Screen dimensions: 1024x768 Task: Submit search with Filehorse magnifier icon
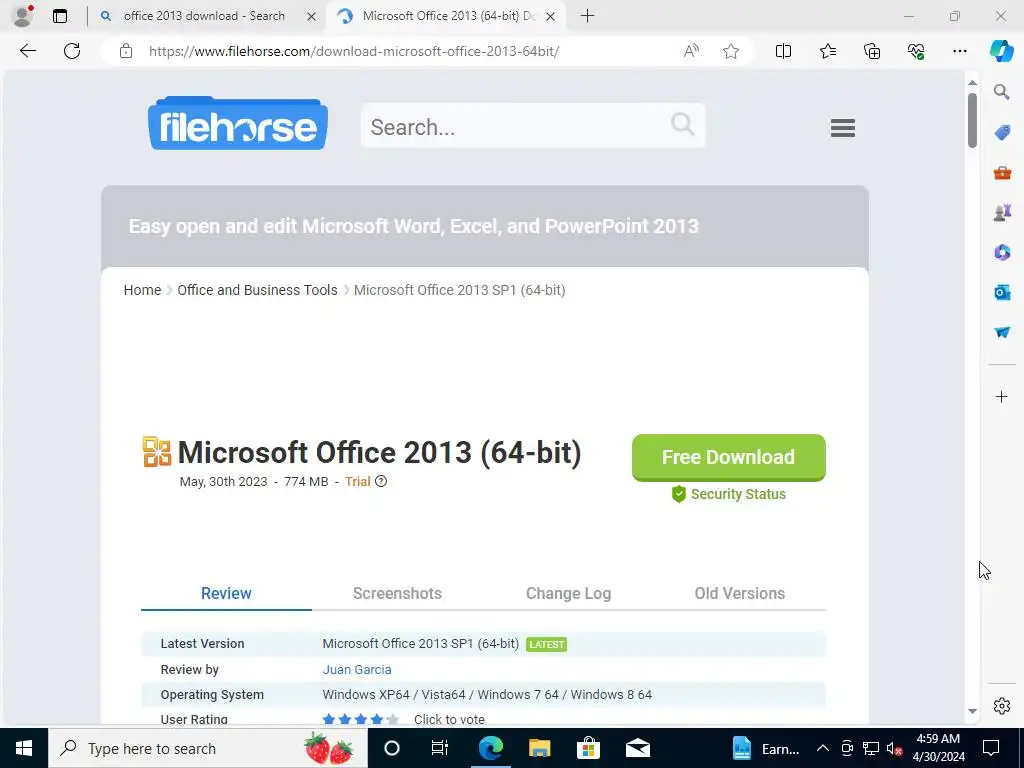pyautogui.click(x=682, y=123)
